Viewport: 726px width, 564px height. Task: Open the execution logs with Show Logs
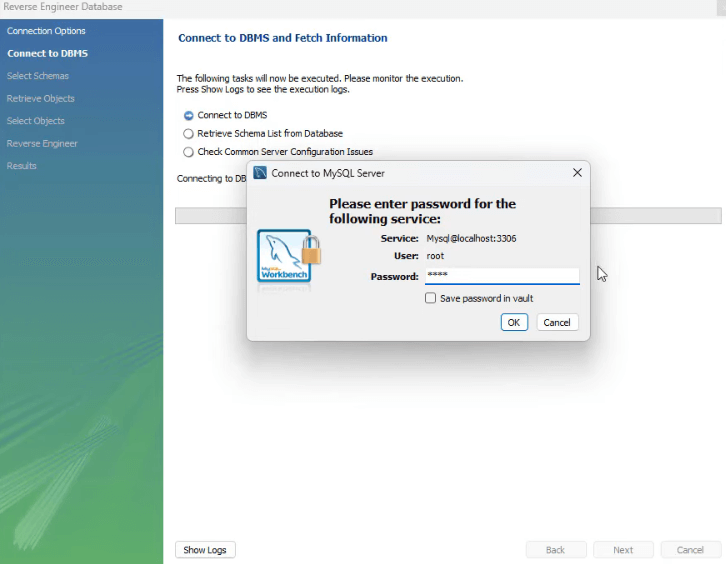click(205, 550)
